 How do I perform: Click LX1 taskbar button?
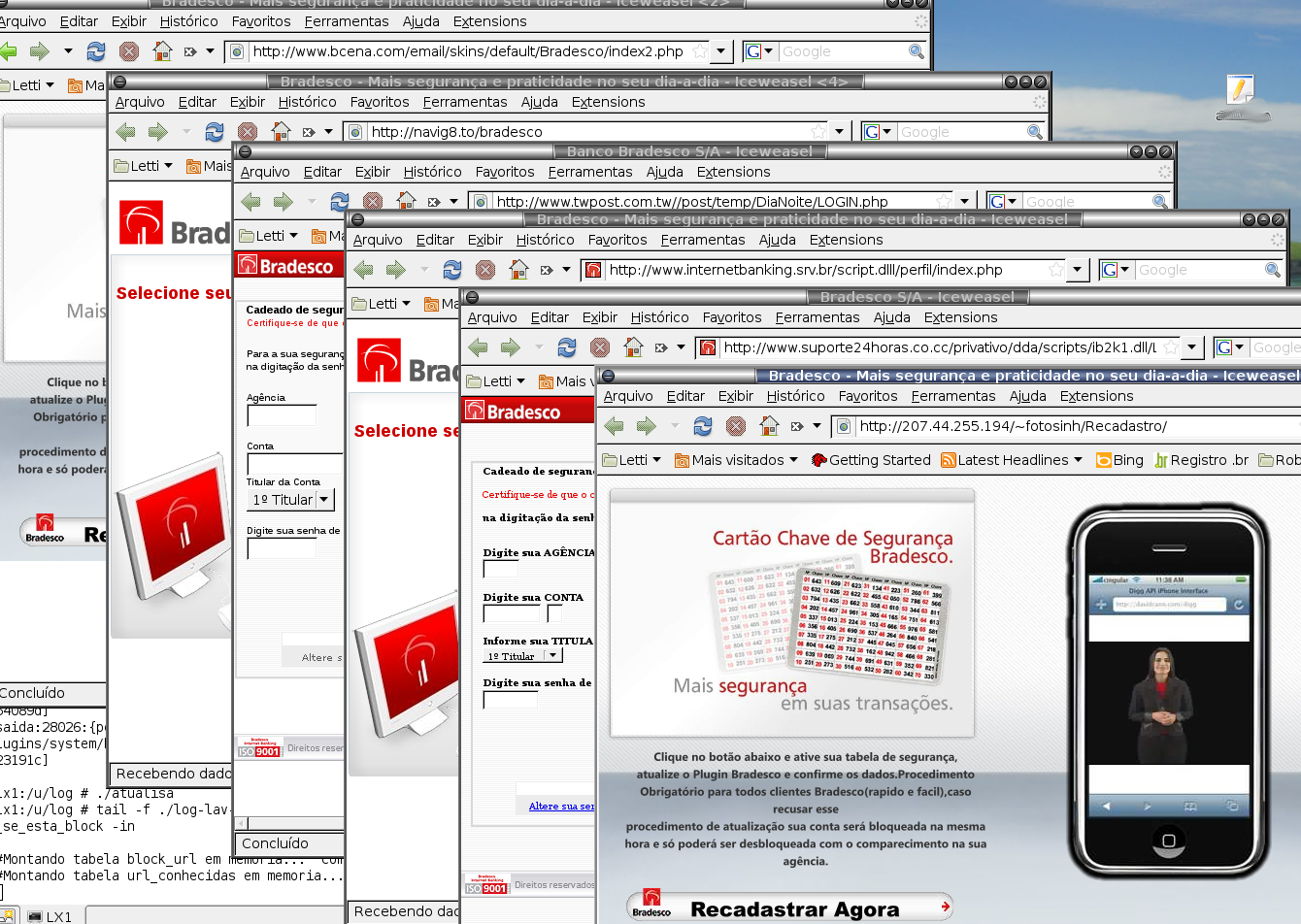(x=50, y=915)
